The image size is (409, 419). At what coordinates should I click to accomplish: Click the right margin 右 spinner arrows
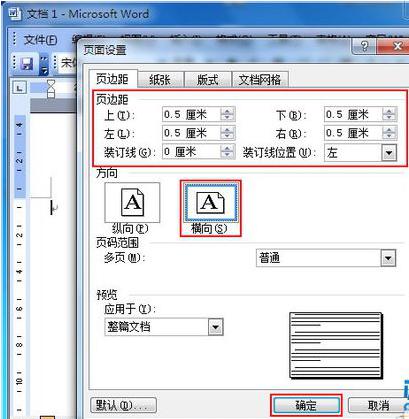coord(389,133)
